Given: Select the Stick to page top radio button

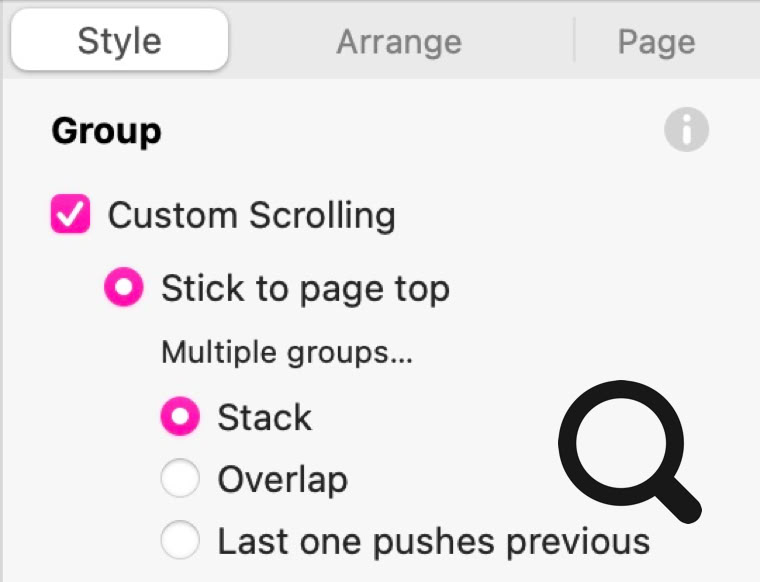Looking at the screenshot, I should (x=125, y=289).
